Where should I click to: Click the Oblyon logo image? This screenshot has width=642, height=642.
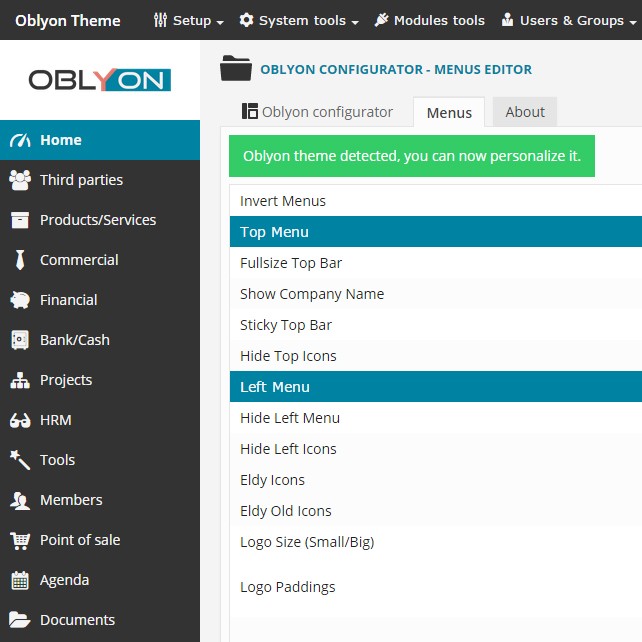99,80
